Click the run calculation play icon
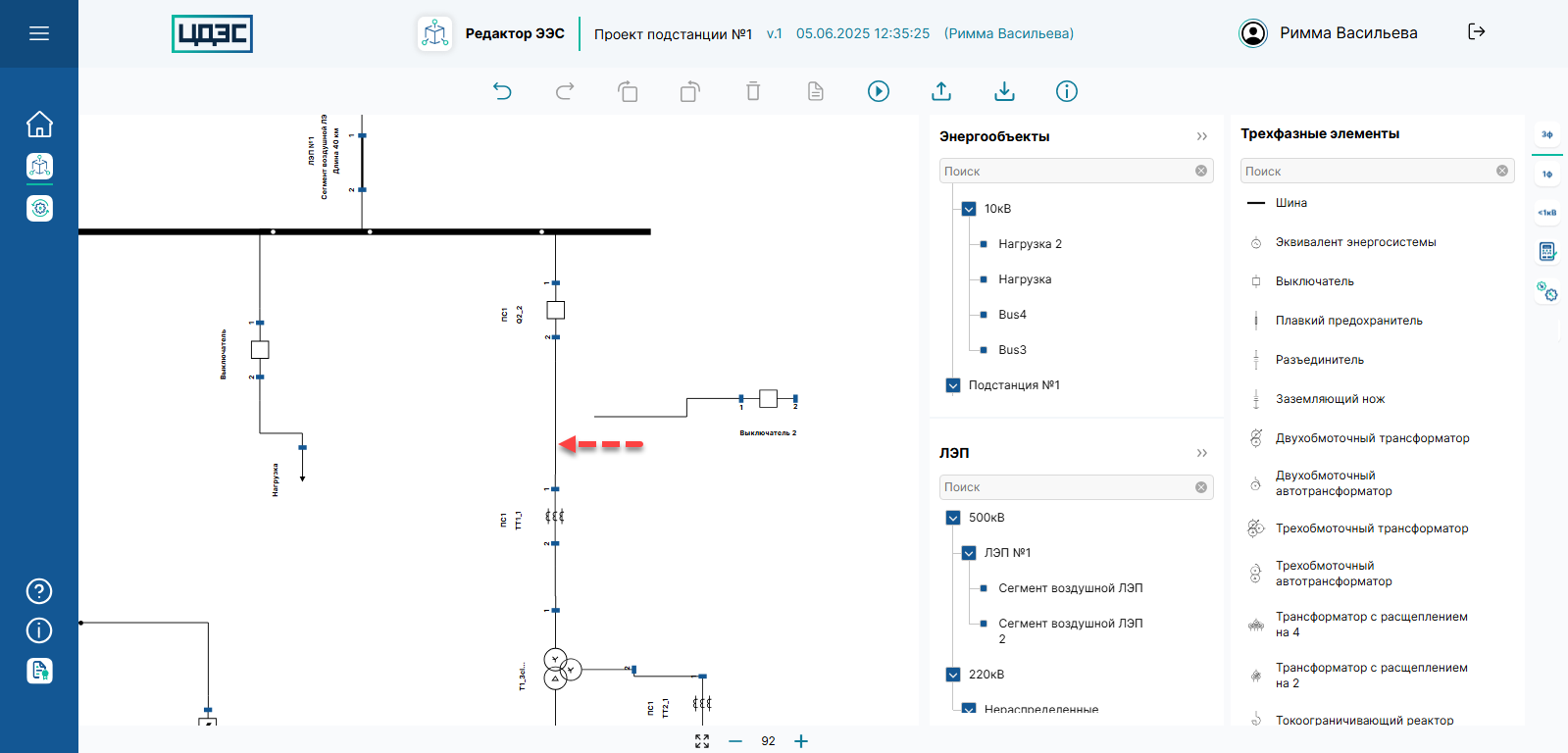This screenshot has height=753, width=1568. (879, 91)
